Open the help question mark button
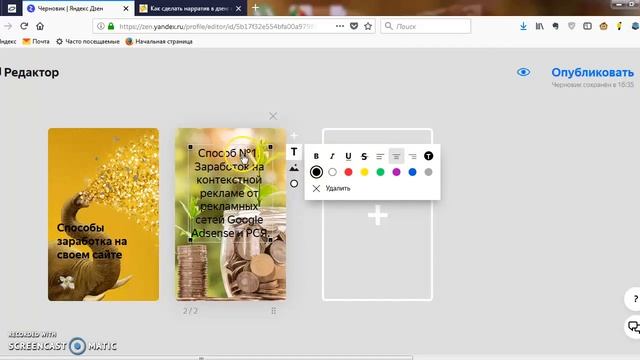This screenshot has height=360, width=640. (634, 299)
